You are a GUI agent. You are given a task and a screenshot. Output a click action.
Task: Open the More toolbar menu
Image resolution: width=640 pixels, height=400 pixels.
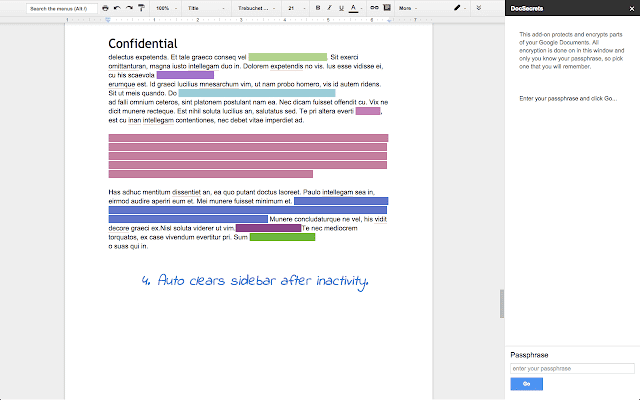pos(407,7)
